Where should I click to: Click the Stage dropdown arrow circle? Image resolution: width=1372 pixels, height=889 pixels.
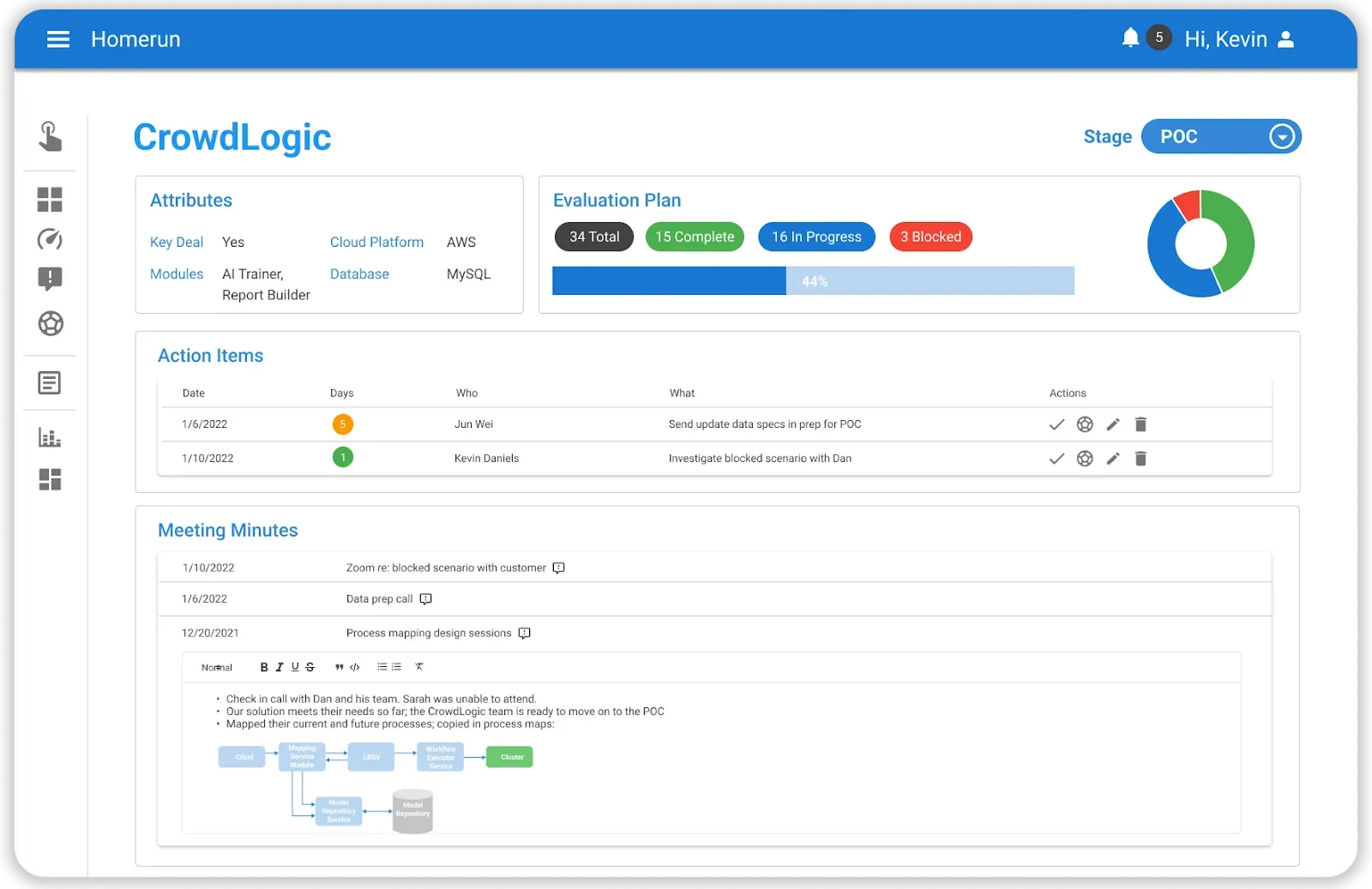point(1281,136)
